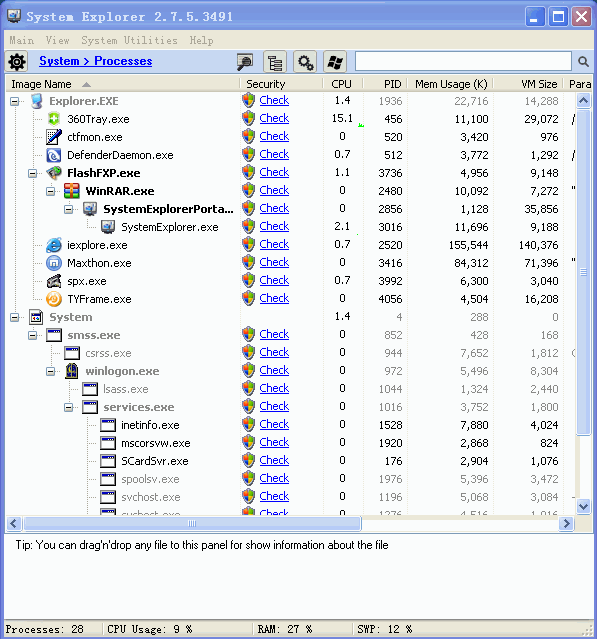
Task: Click the SystemExplorer.exe monitor icon
Action: point(108,227)
